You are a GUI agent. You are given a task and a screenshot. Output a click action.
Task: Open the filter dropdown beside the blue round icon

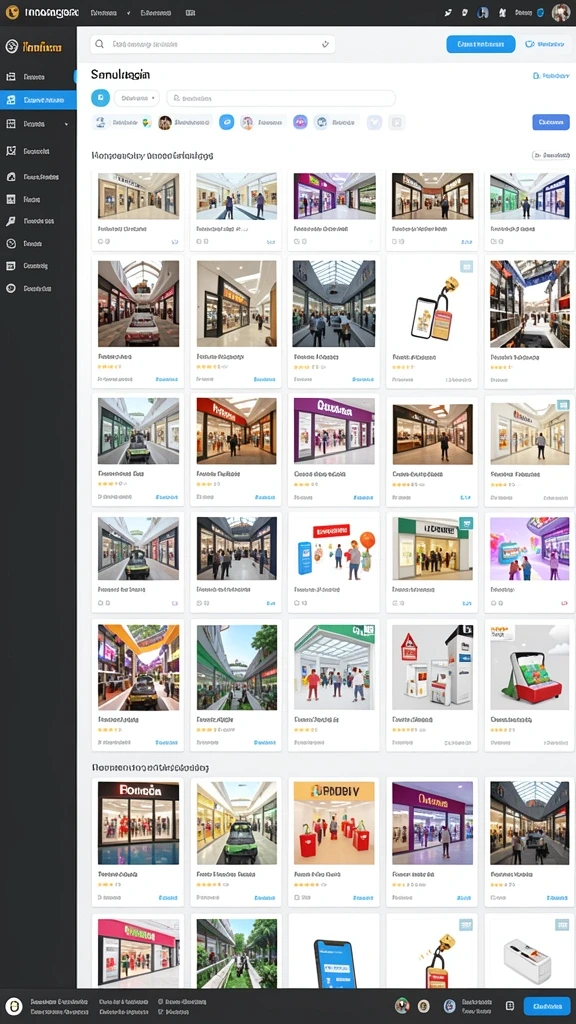tap(136, 98)
